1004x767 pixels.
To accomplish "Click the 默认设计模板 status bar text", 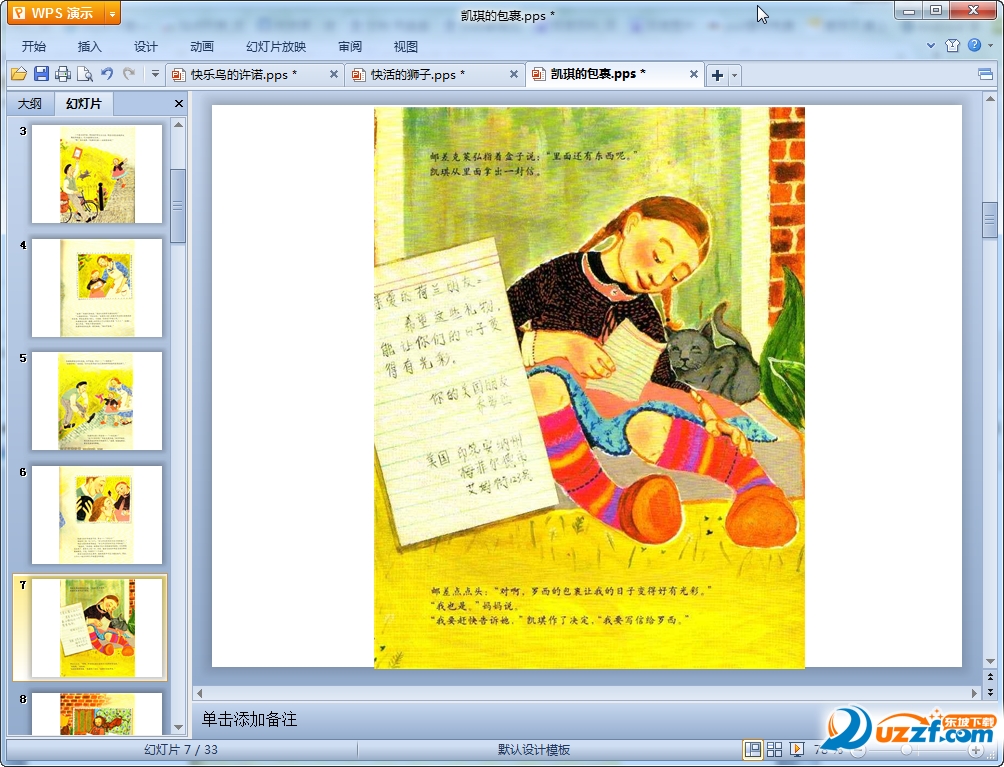I will (533, 750).
